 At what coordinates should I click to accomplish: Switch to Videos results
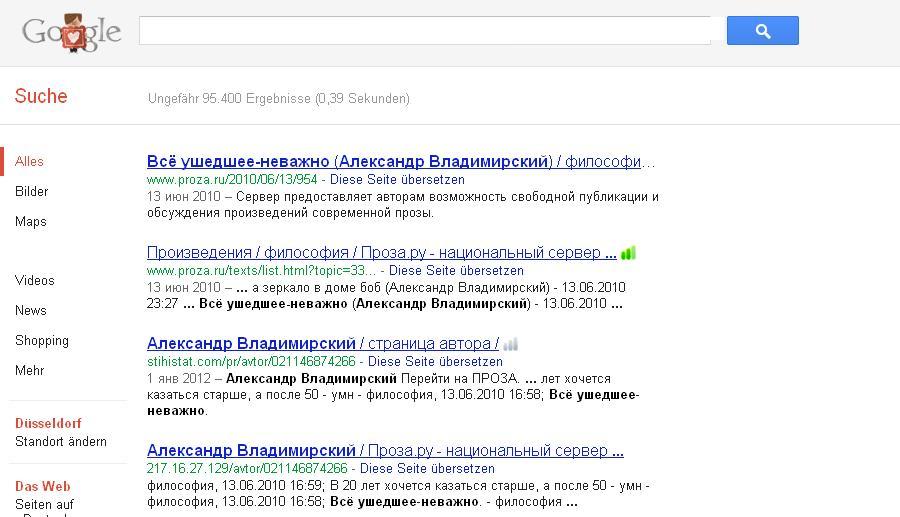point(35,281)
